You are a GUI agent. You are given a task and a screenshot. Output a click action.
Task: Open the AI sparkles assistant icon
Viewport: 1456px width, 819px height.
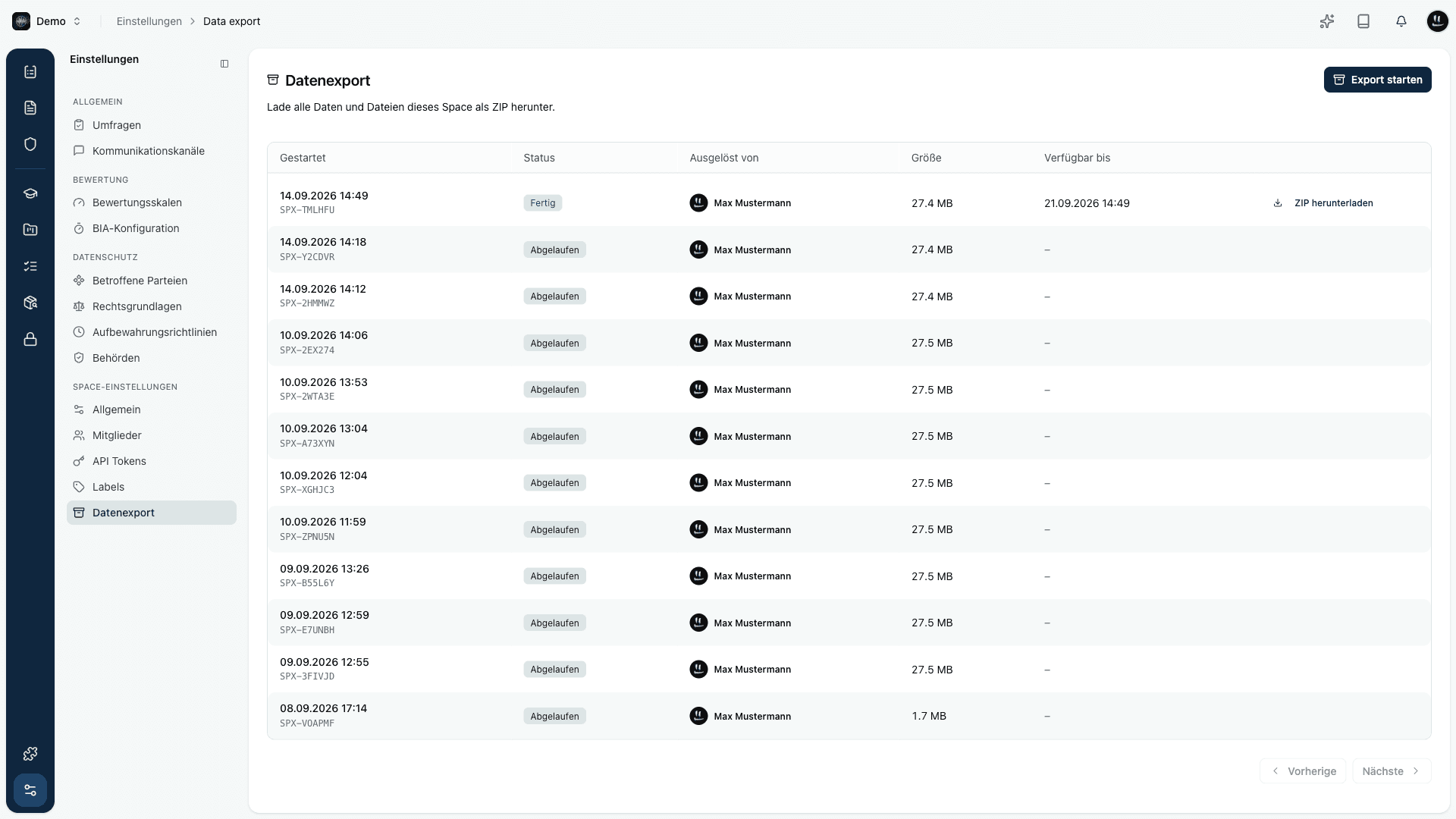tap(1326, 21)
